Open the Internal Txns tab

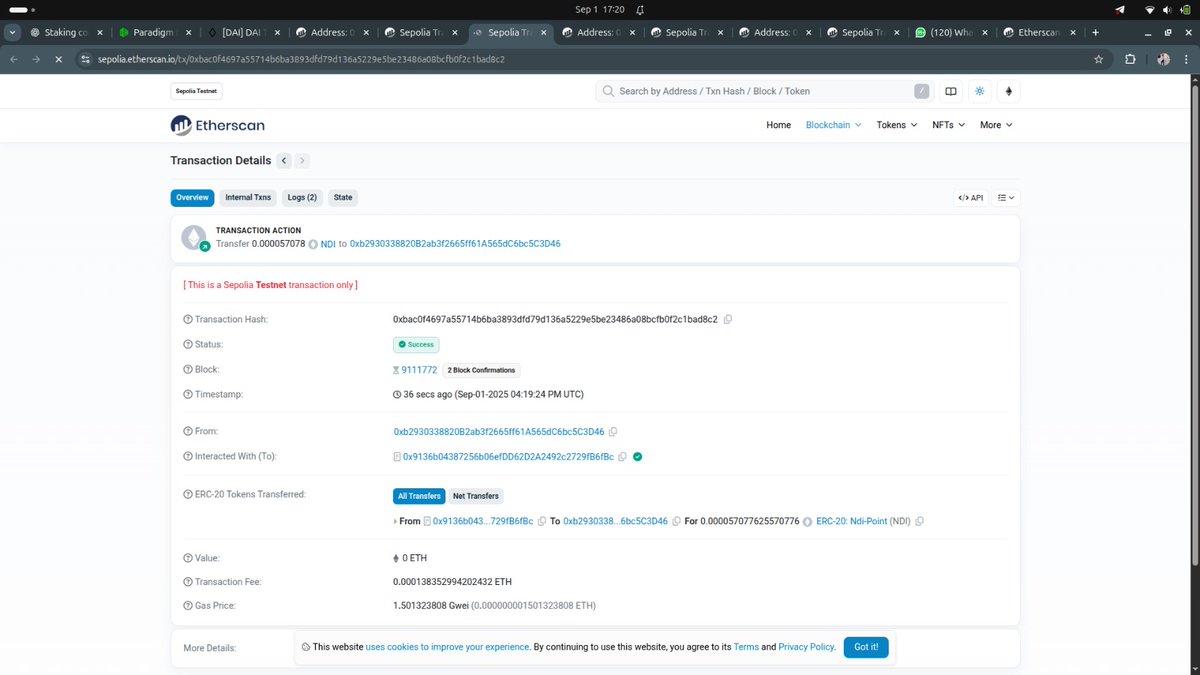coord(248,198)
